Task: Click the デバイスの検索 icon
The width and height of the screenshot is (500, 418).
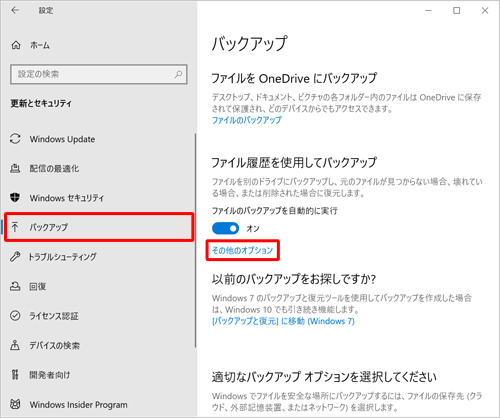Action: click(x=15, y=345)
